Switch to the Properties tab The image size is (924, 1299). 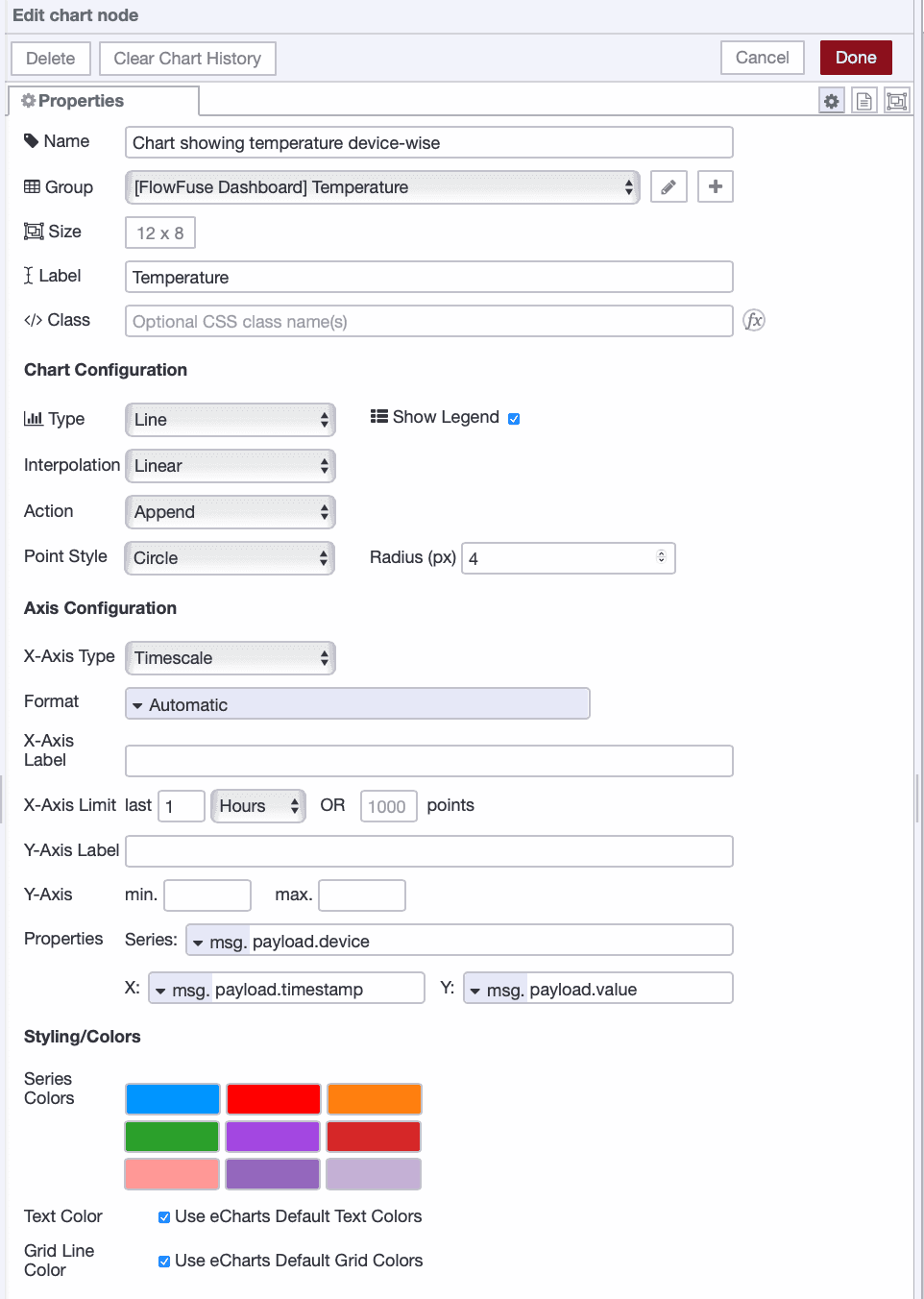[x=80, y=100]
